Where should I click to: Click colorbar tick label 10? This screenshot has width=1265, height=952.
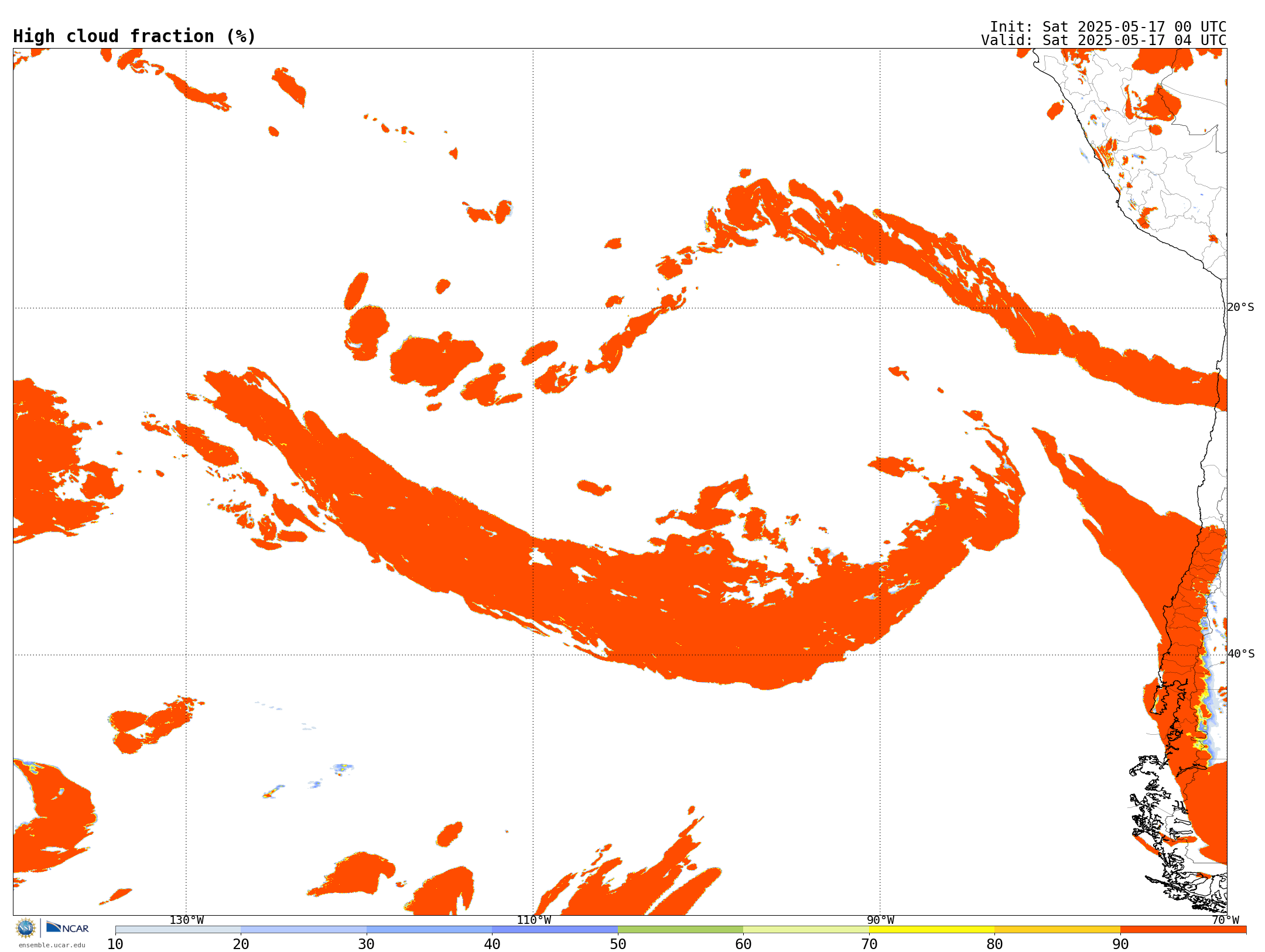[x=115, y=944]
